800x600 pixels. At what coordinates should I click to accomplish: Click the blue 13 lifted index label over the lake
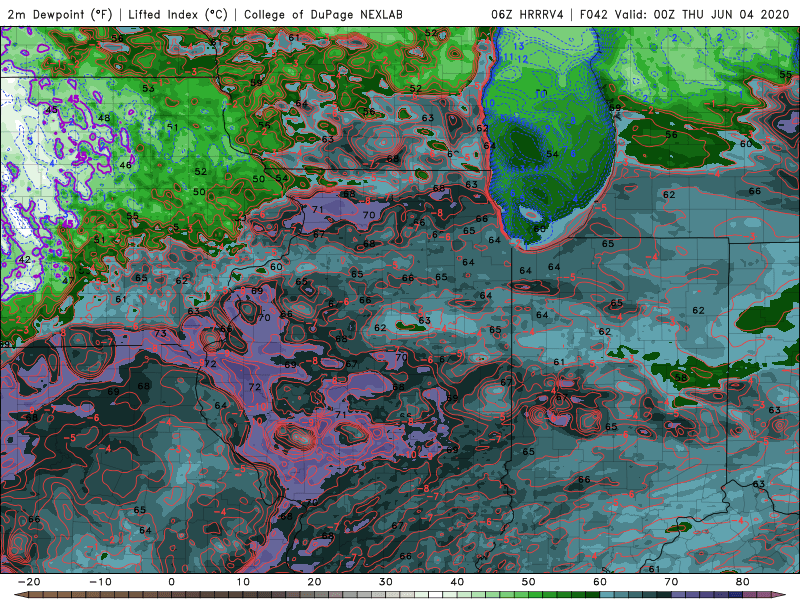pyautogui.click(x=518, y=46)
